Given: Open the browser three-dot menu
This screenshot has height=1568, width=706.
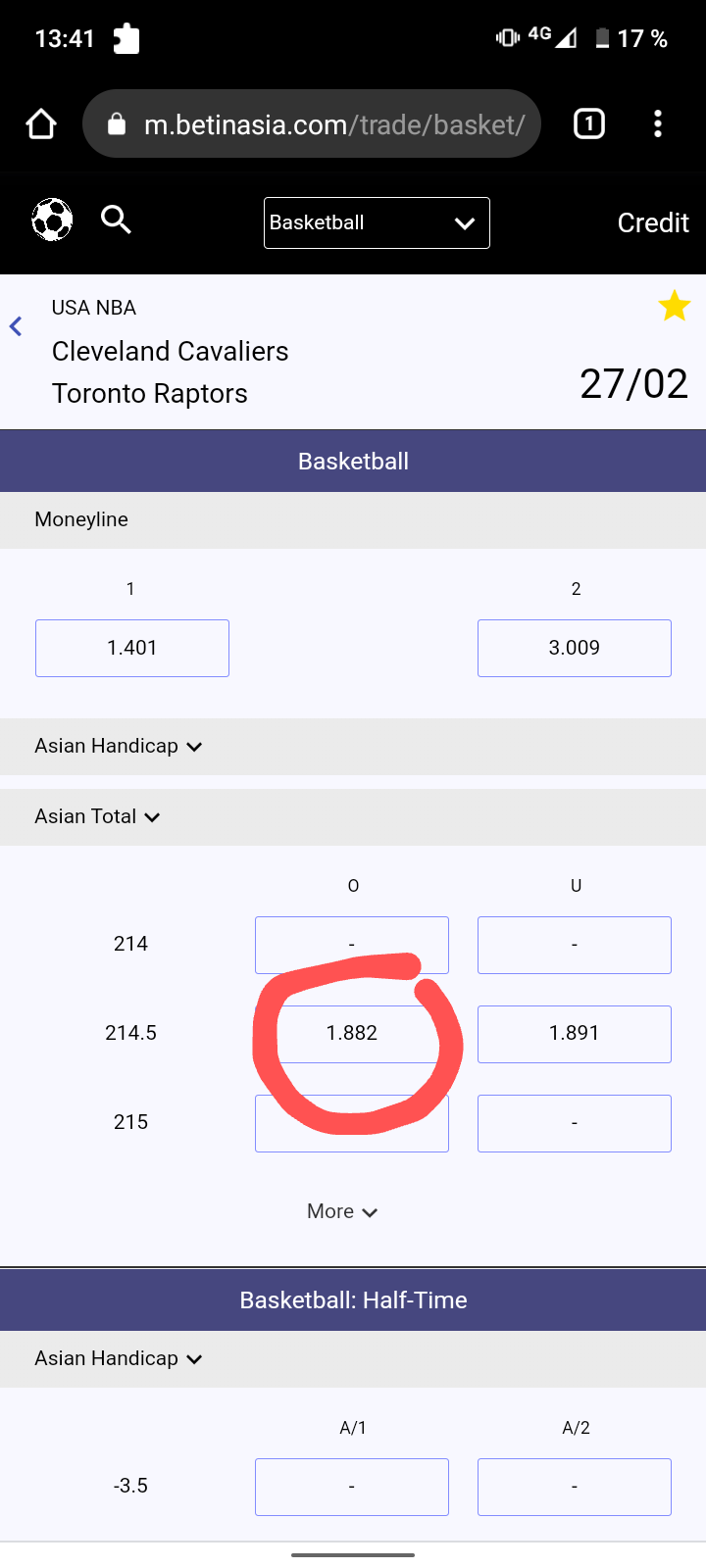Looking at the screenshot, I should [658, 124].
